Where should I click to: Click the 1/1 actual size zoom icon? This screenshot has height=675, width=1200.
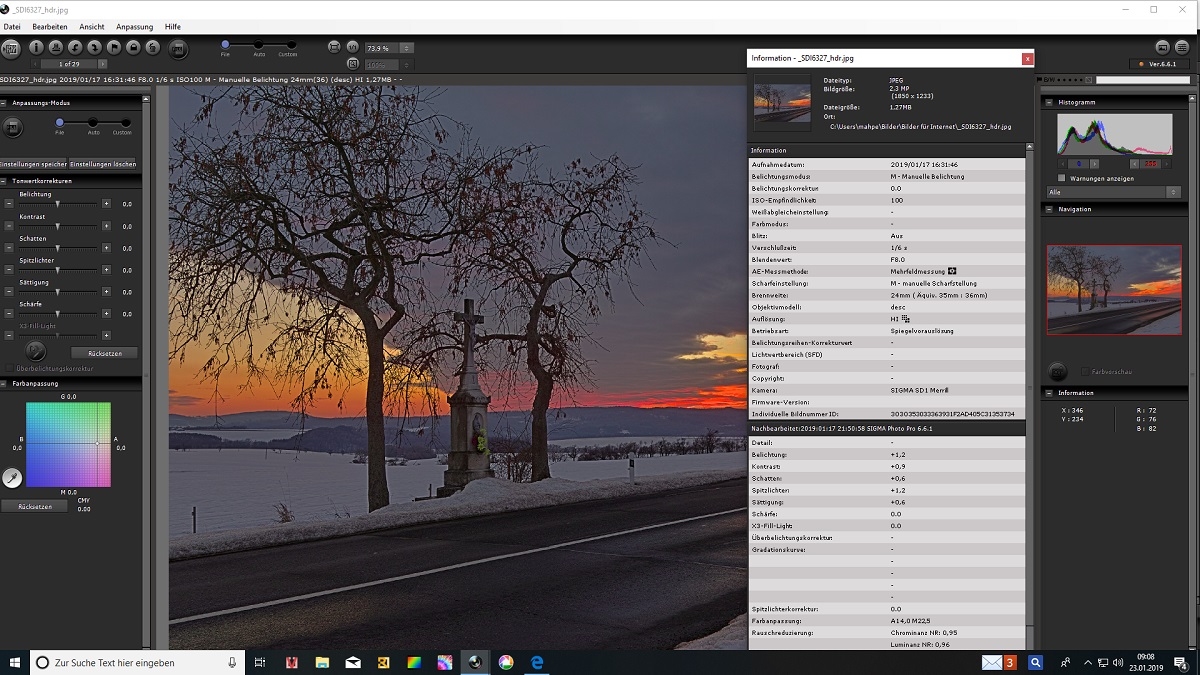coord(353,47)
